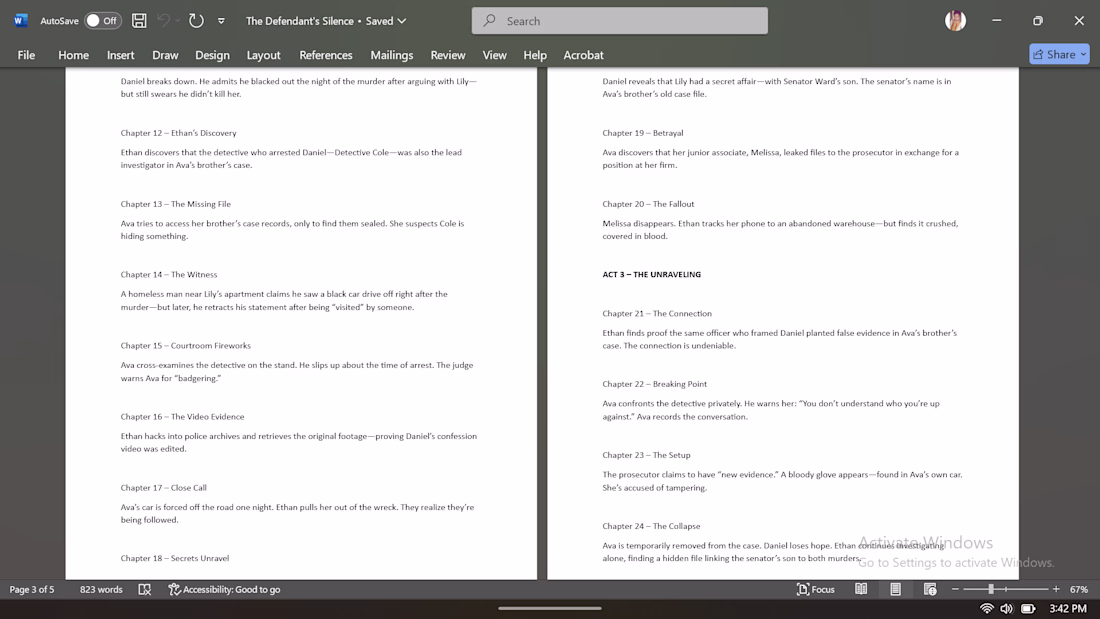Viewport: 1100px width, 619px height.
Task: Switch to the Insert tab
Action: click(121, 55)
